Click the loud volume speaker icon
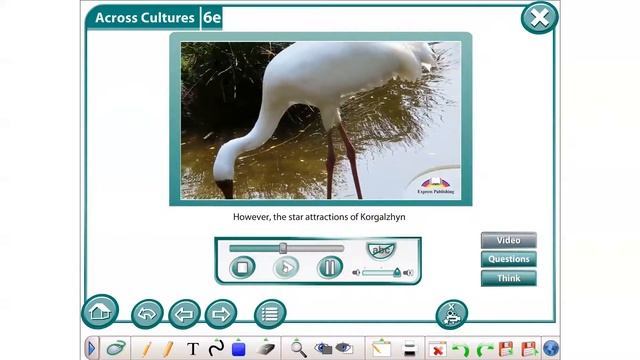The width and height of the screenshot is (640, 360). [x=408, y=273]
